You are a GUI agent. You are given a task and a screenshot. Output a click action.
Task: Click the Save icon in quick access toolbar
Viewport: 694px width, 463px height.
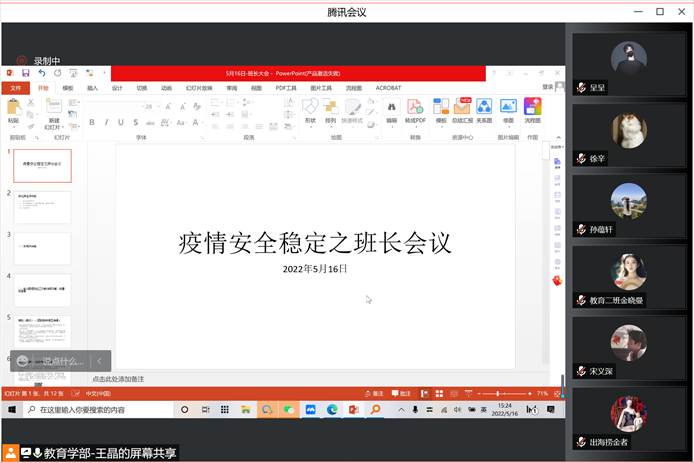(25, 73)
